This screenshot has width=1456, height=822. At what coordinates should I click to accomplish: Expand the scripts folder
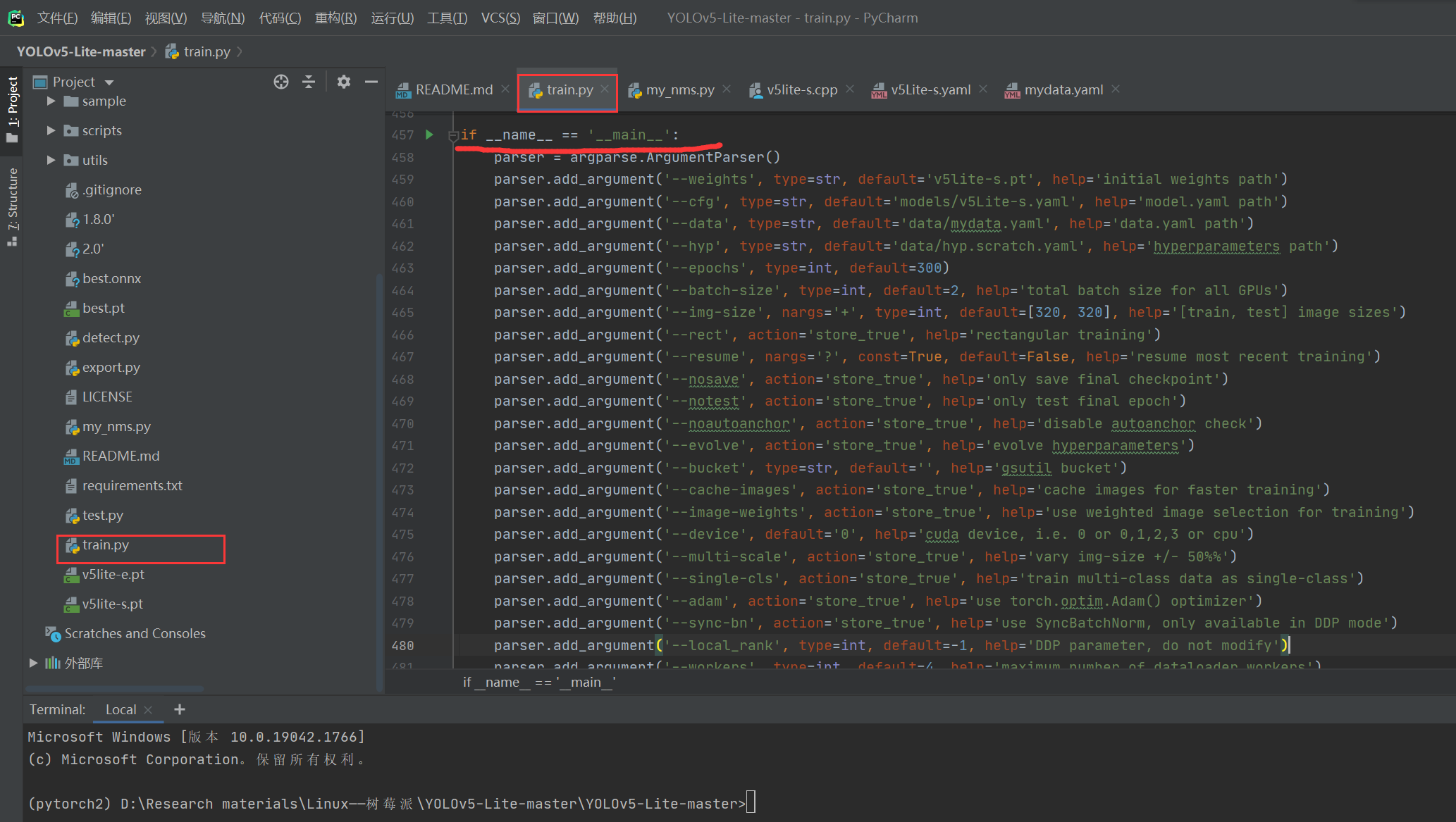[x=51, y=130]
